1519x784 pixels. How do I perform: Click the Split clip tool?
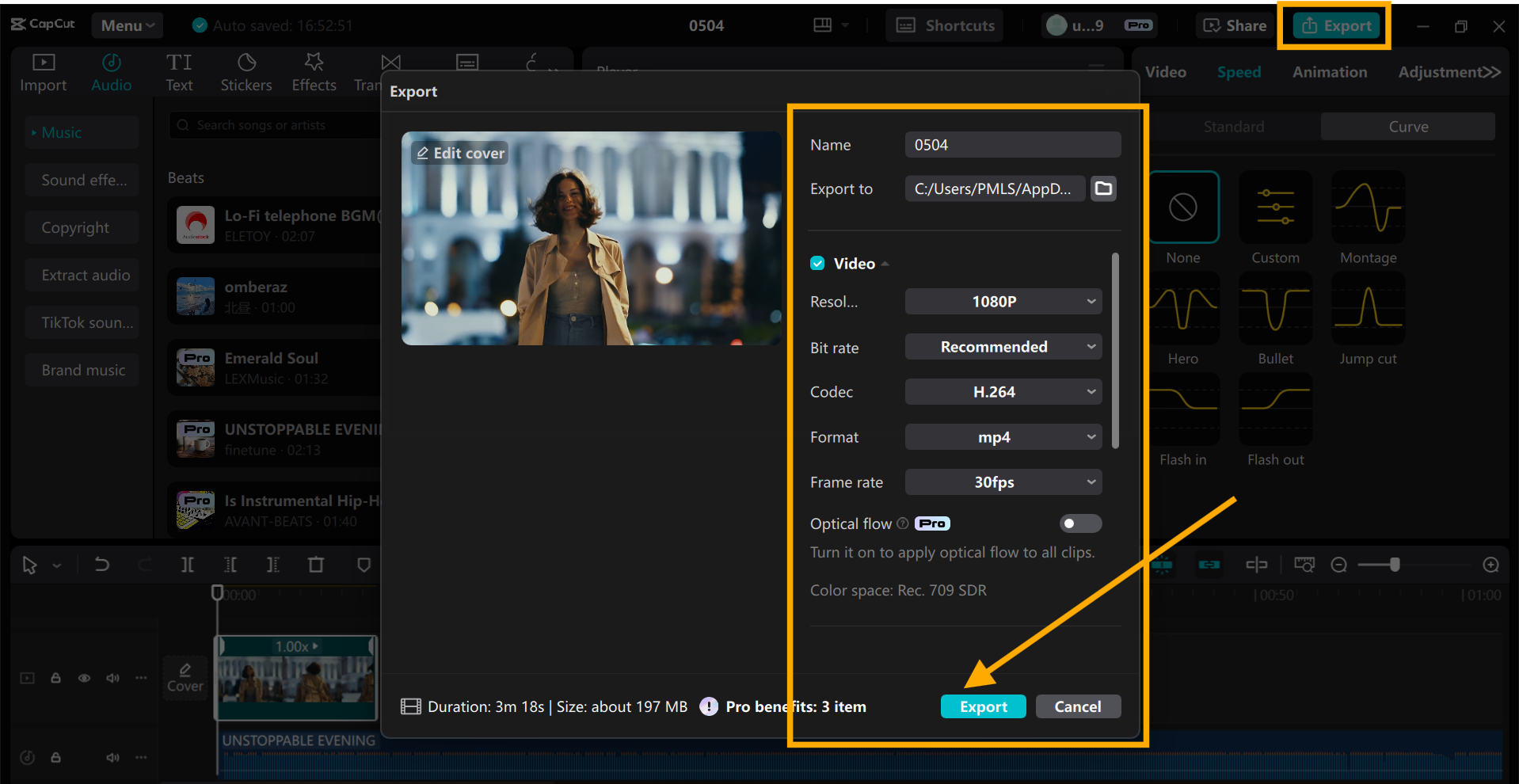[x=187, y=565]
